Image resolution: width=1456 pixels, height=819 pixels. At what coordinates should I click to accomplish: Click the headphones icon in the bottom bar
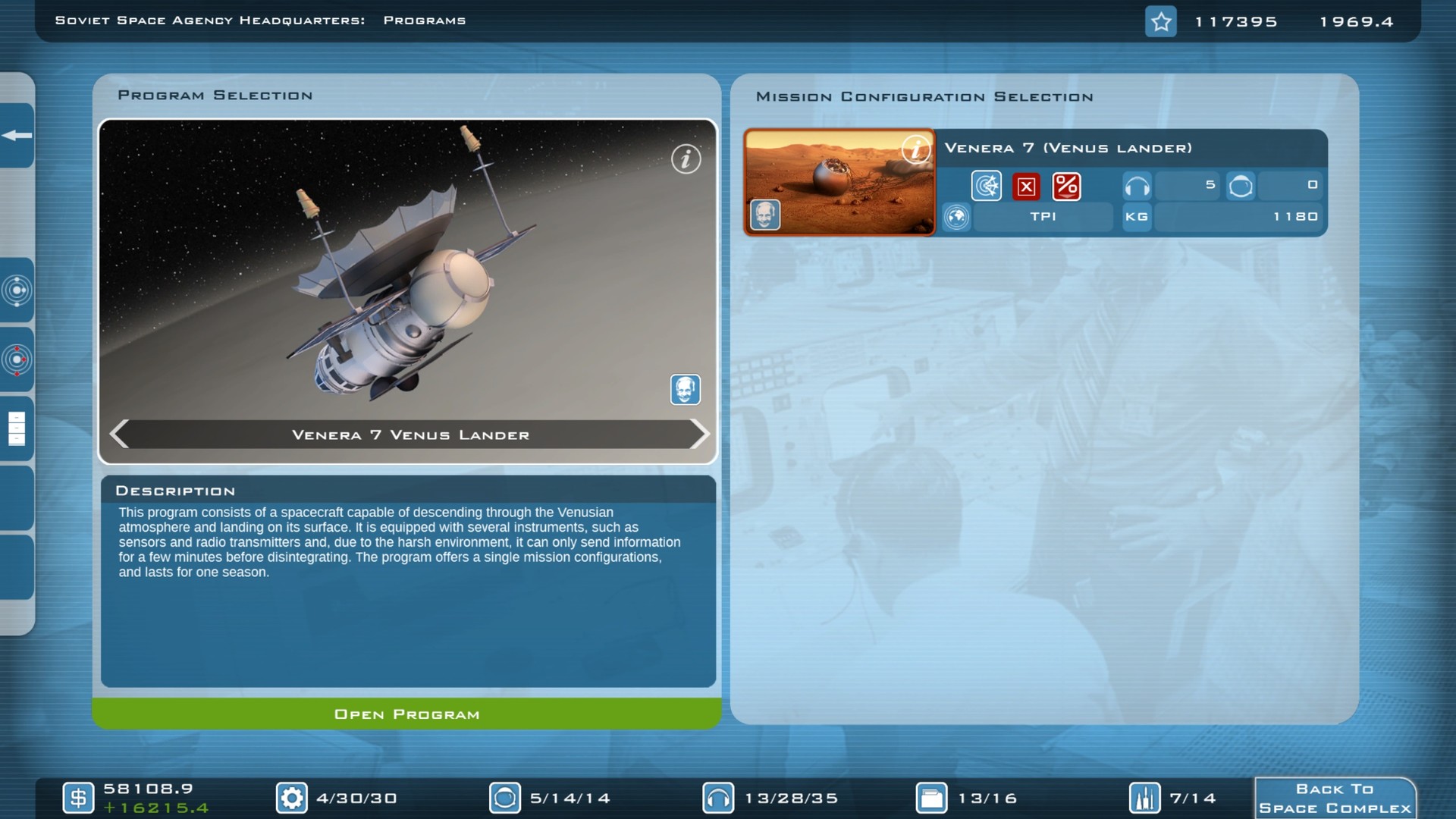[x=718, y=797]
